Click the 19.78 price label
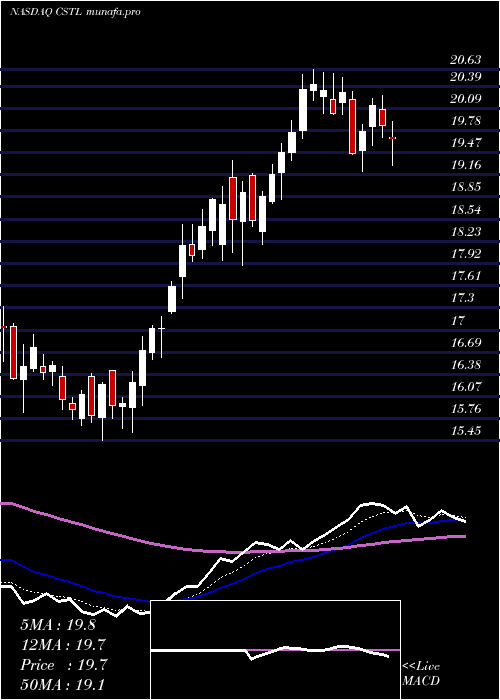This screenshot has height=700, width=500. coord(466,121)
